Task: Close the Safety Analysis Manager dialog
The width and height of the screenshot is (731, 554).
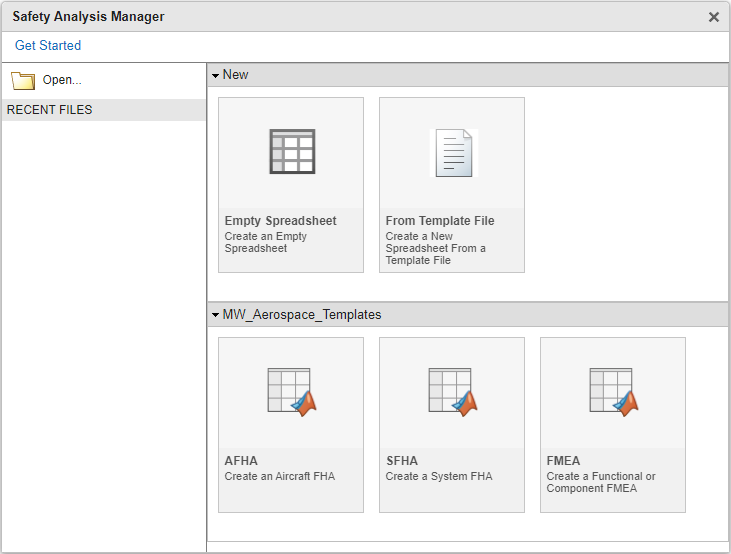Action: tap(714, 17)
